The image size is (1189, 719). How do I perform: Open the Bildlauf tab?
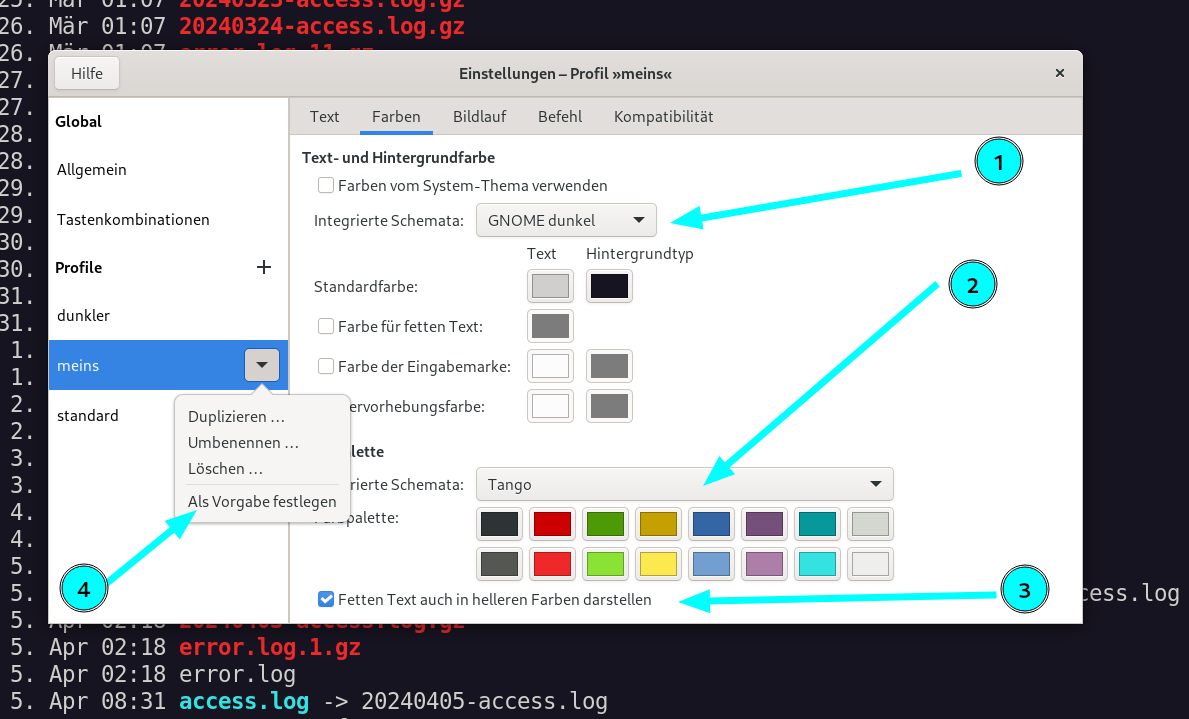pos(479,117)
